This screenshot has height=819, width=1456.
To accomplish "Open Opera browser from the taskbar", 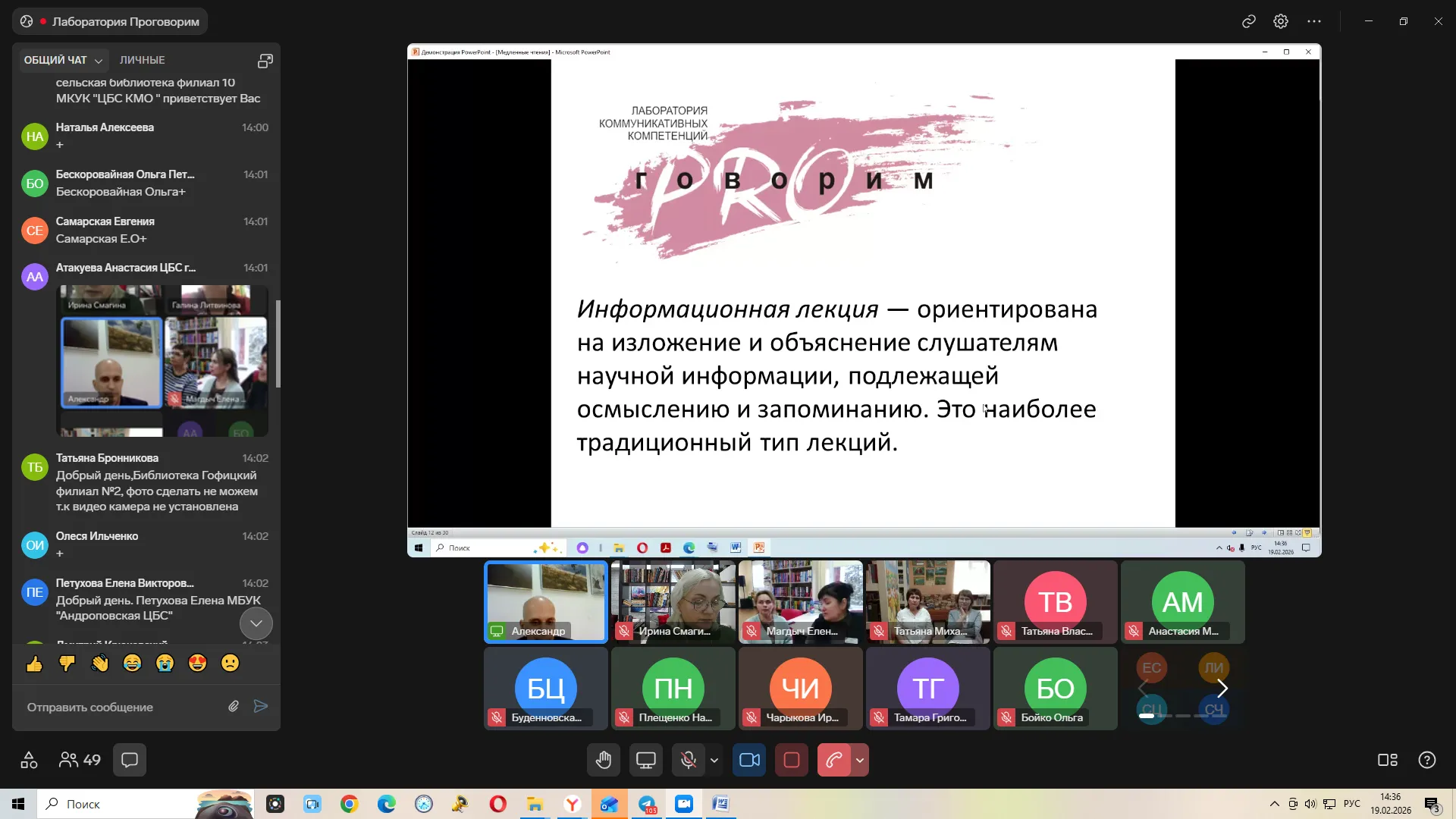I will pos(498,804).
